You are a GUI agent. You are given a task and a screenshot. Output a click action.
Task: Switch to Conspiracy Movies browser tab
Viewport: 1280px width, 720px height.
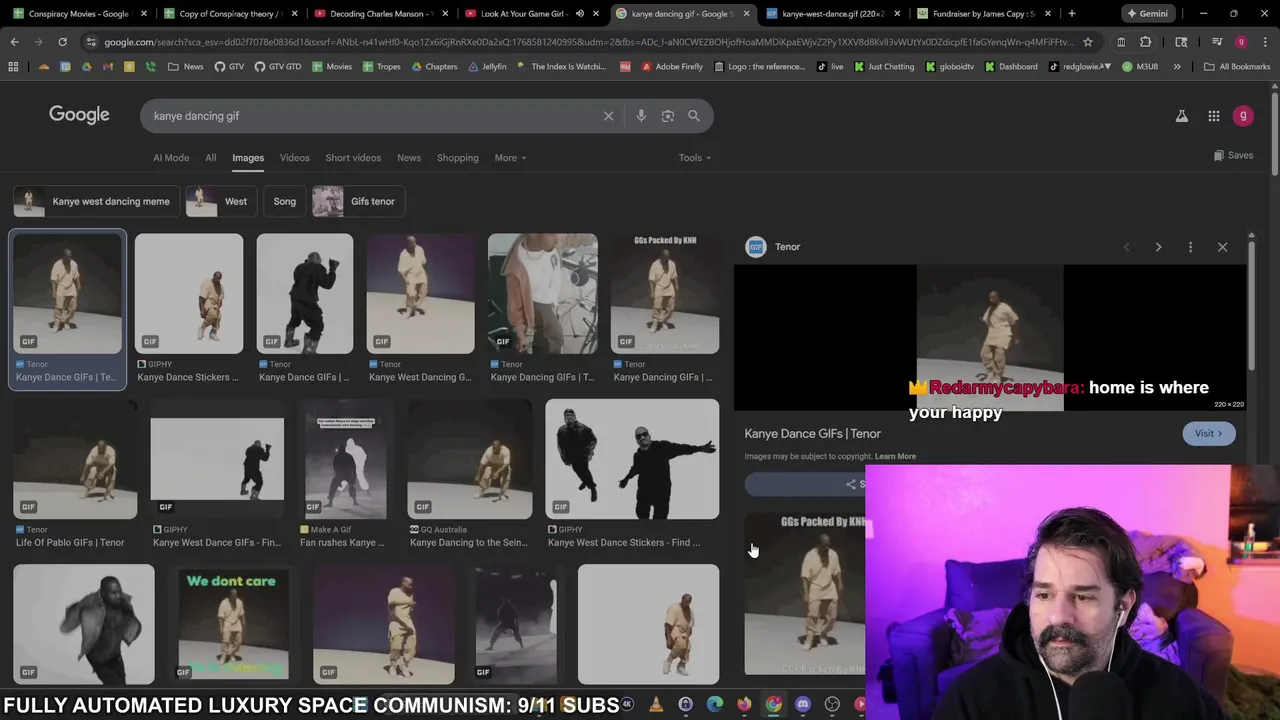[78, 14]
